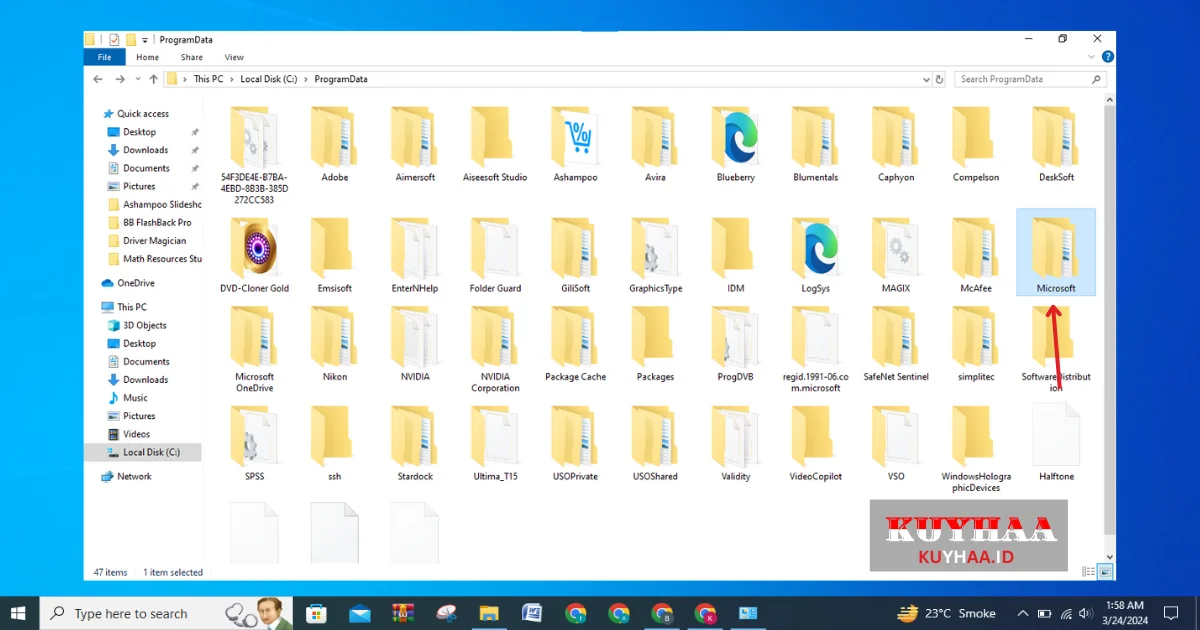Screen dimensions: 1200x630
Task: Switch to the View ribbon tab
Action: tap(234, 57)
